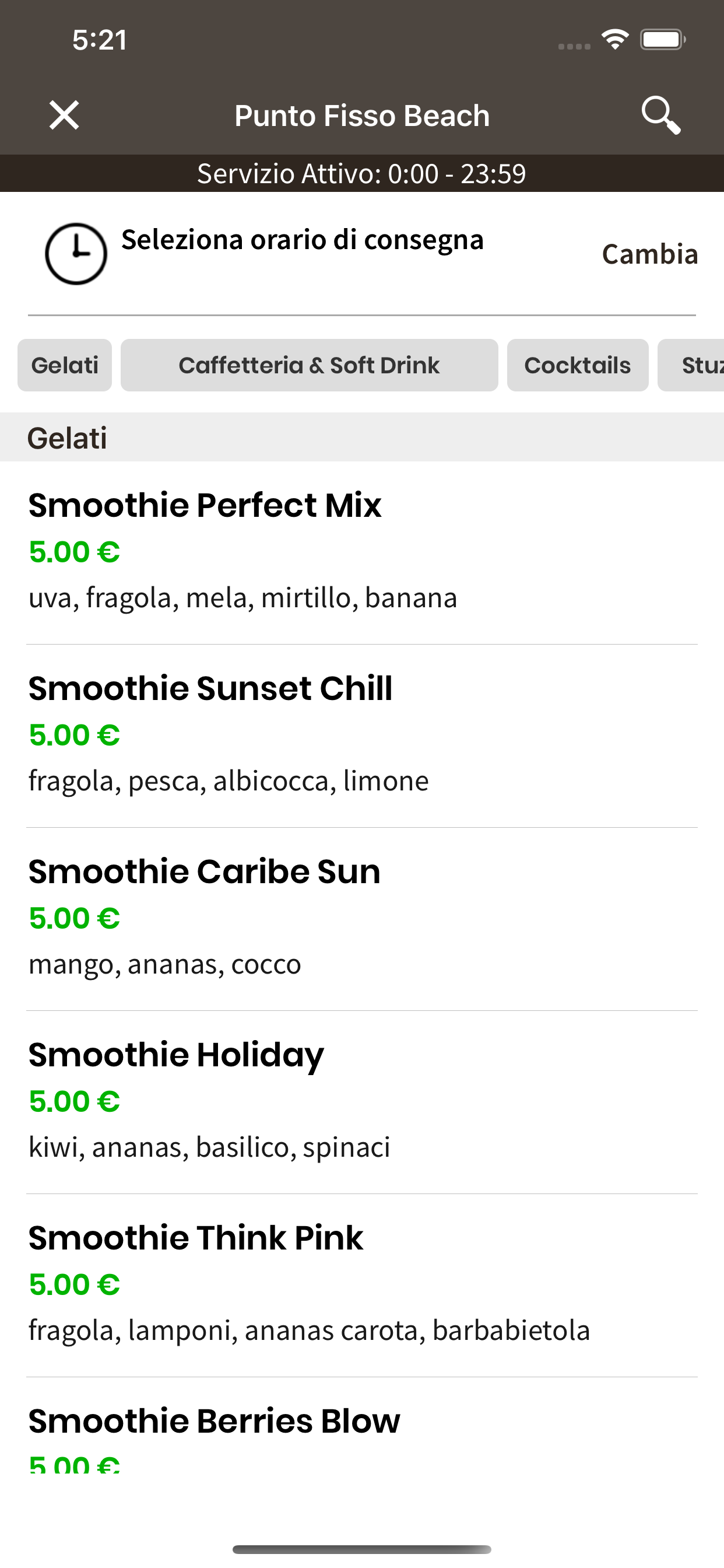Viewport: 724px width, 1568px height.
Task: Tap the Servizio Attivo hours banner
Action: (362, 173)
